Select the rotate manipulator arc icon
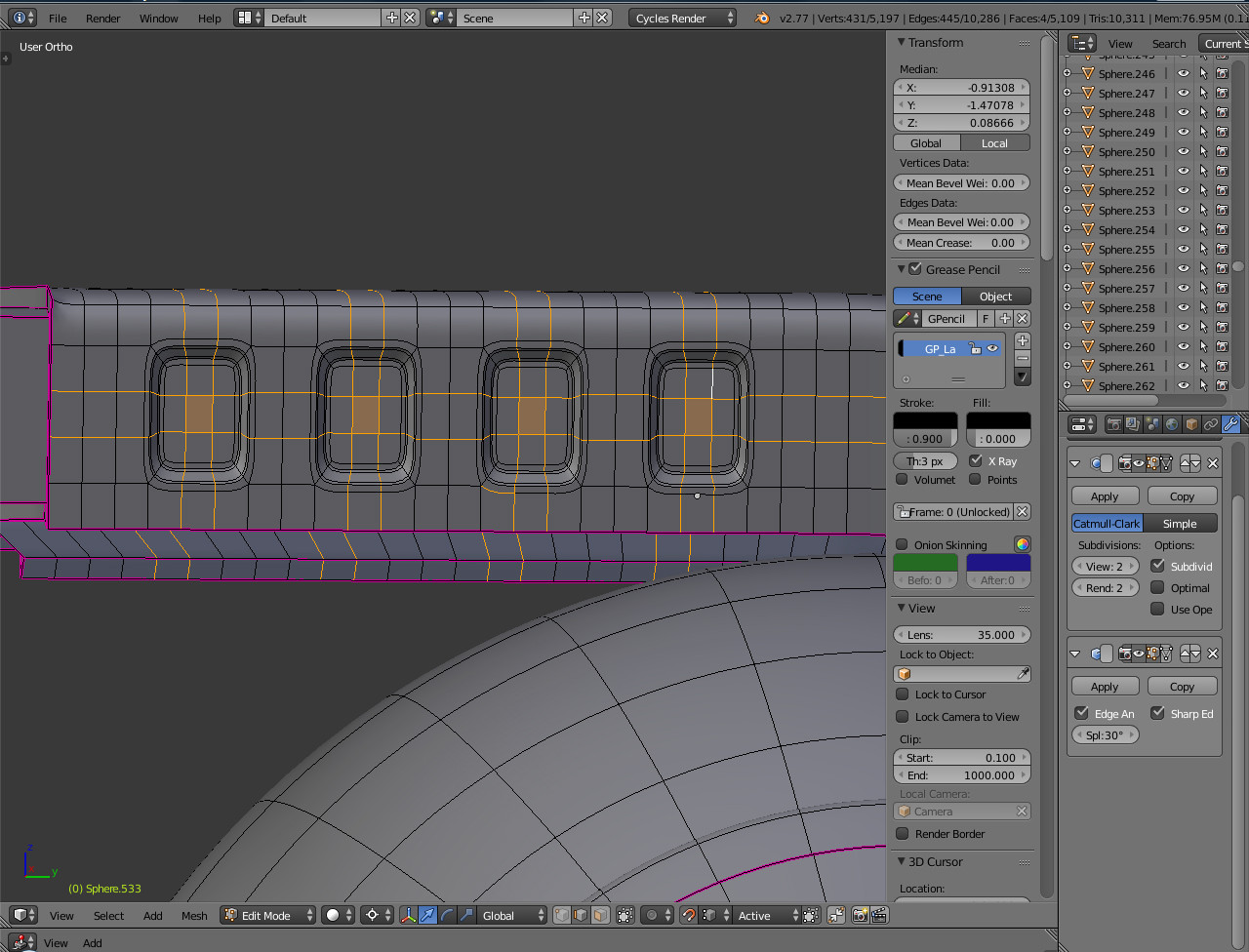The height and width of the screenshot is (952, 1249). [448, 915]
